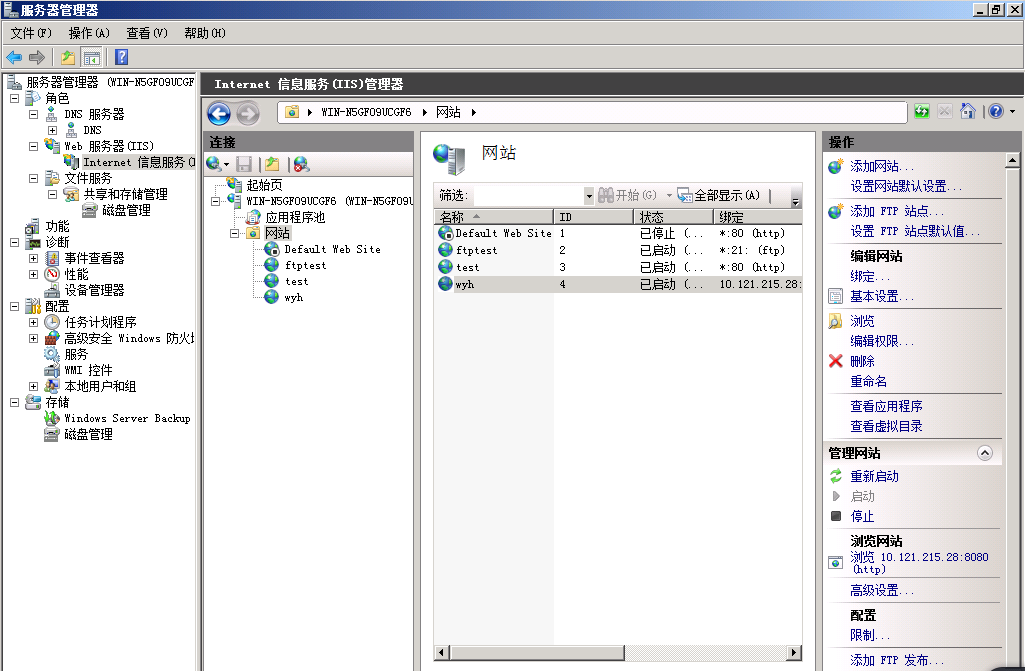Click the MMC toolbar back arrow

click(14, 57)
